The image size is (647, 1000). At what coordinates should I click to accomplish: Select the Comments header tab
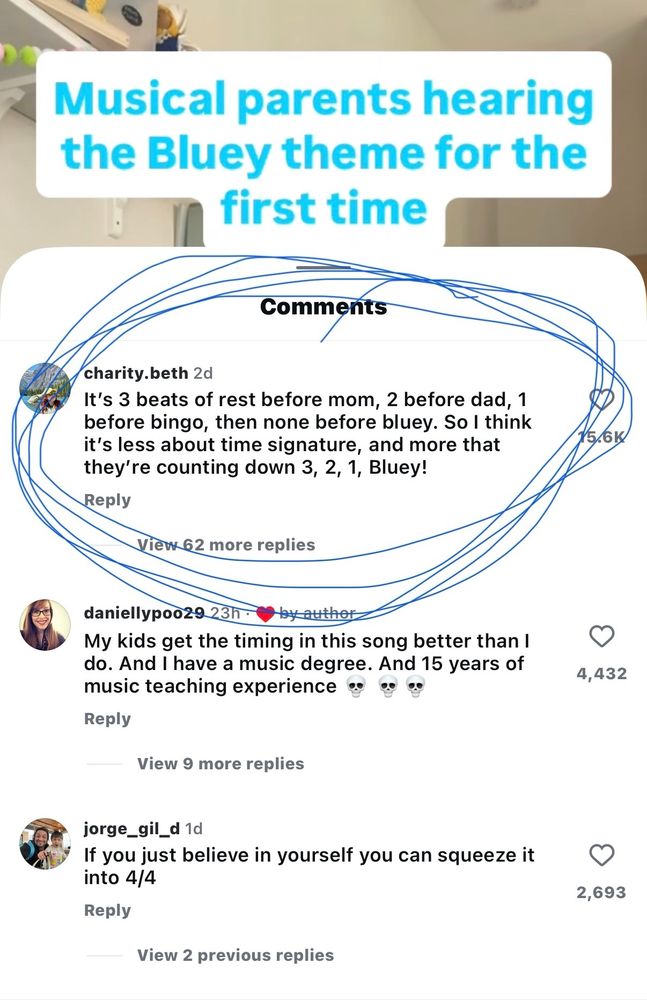pos(323,306)
